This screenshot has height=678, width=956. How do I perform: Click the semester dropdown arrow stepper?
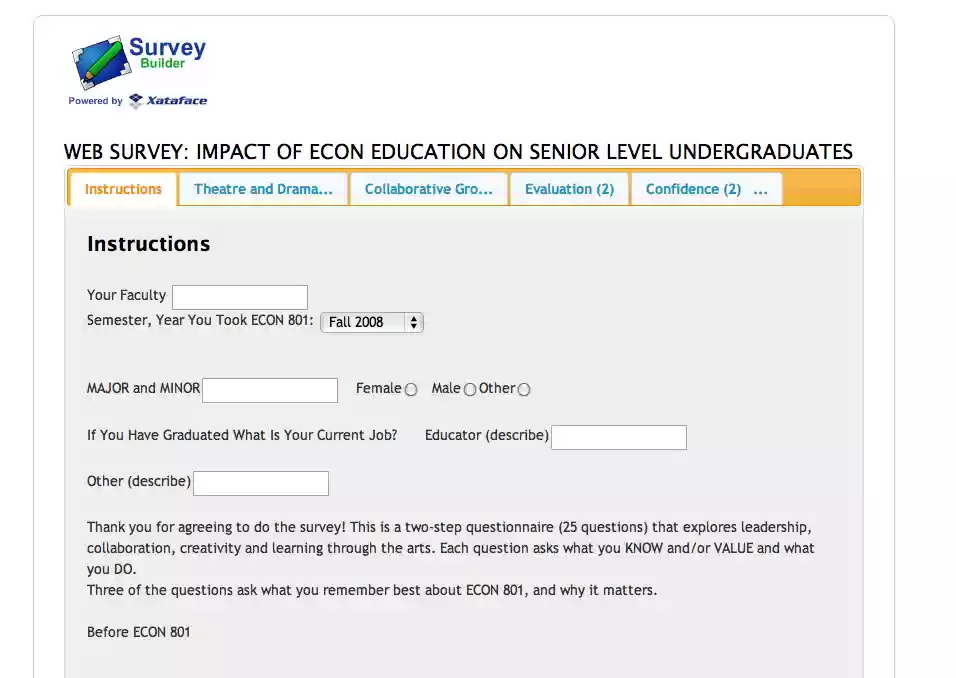click(415, 322)
